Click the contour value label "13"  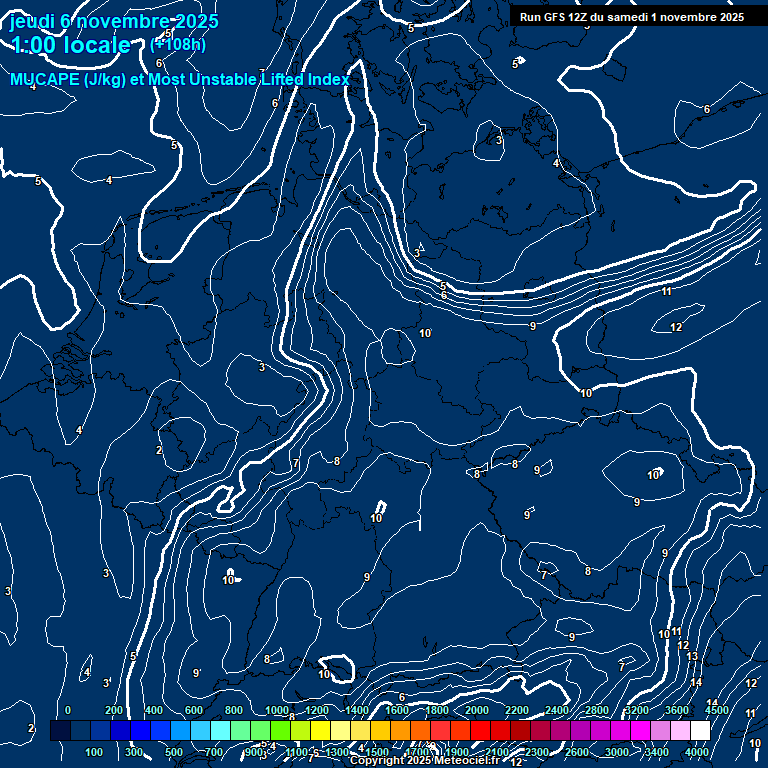pyautogui.click(x=692, y=656)
